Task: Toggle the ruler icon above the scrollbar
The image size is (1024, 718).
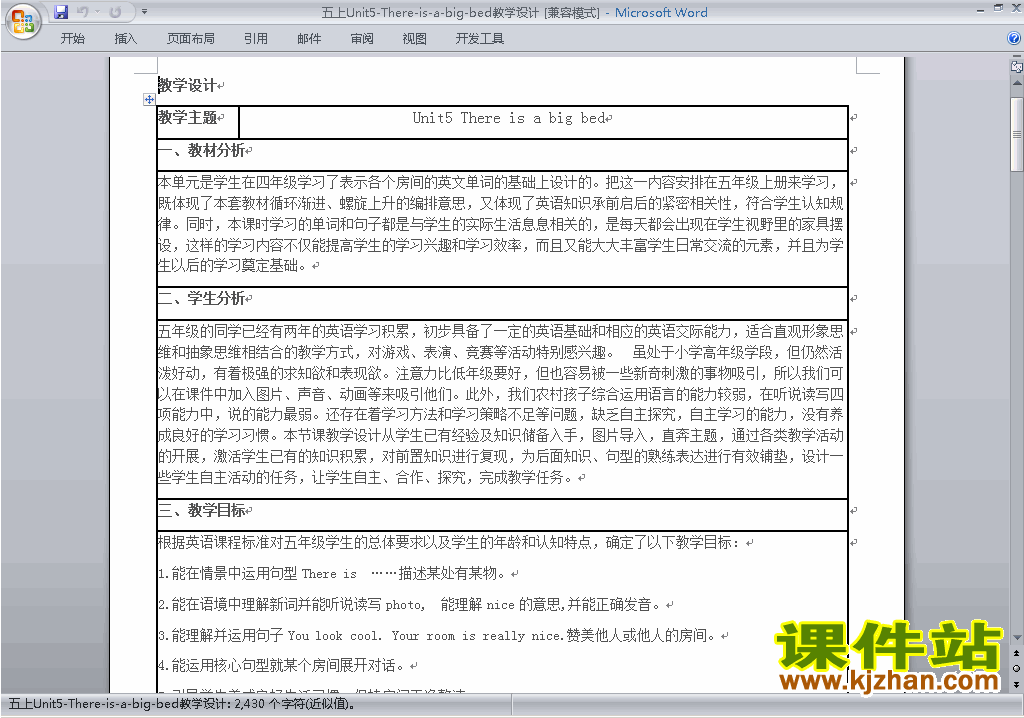Action: click(1016, 66)
